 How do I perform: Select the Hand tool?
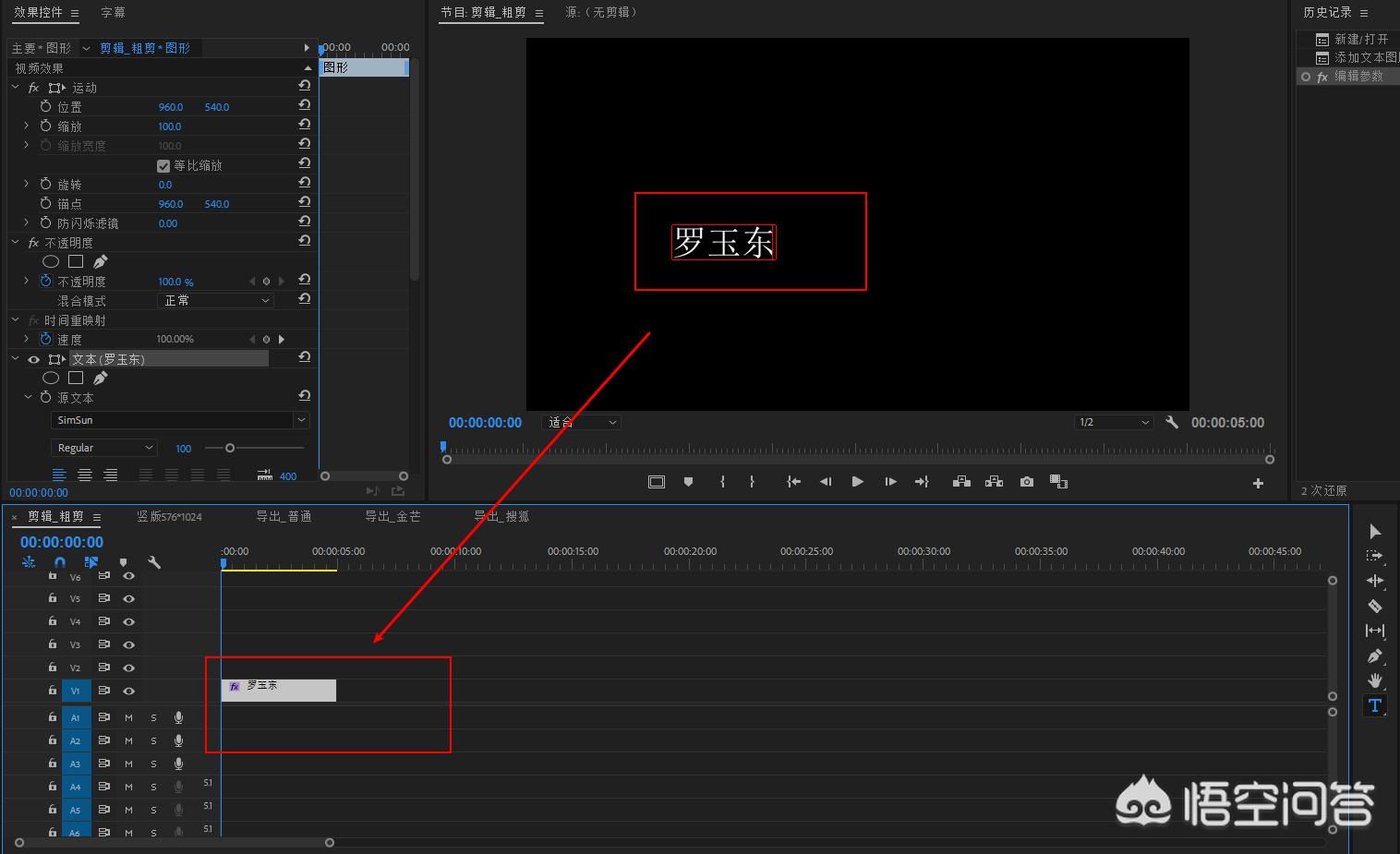tap(1375, 681)
